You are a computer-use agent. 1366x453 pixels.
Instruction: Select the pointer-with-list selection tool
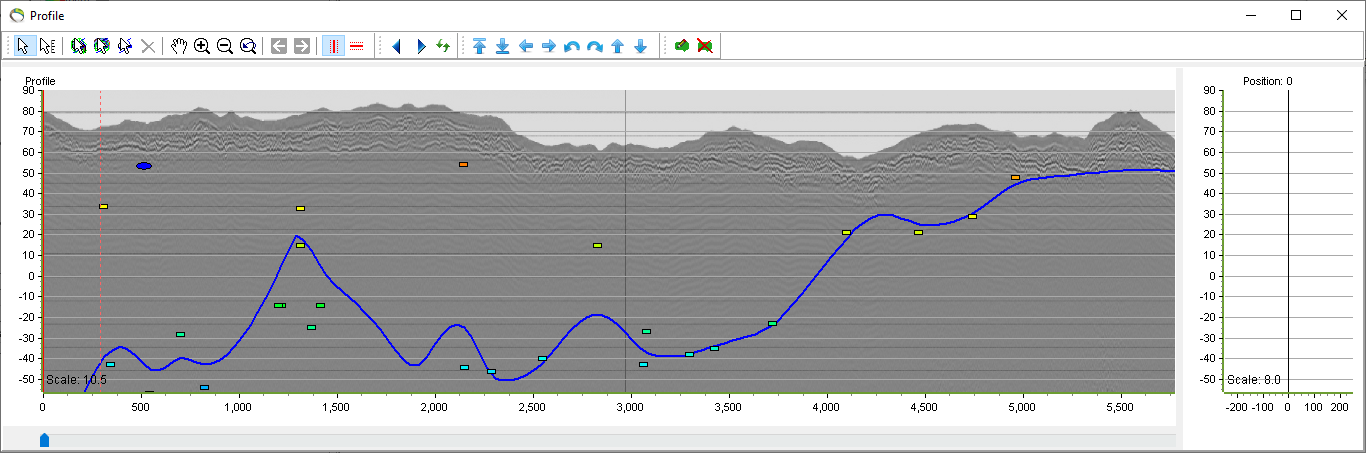(47, 46)
